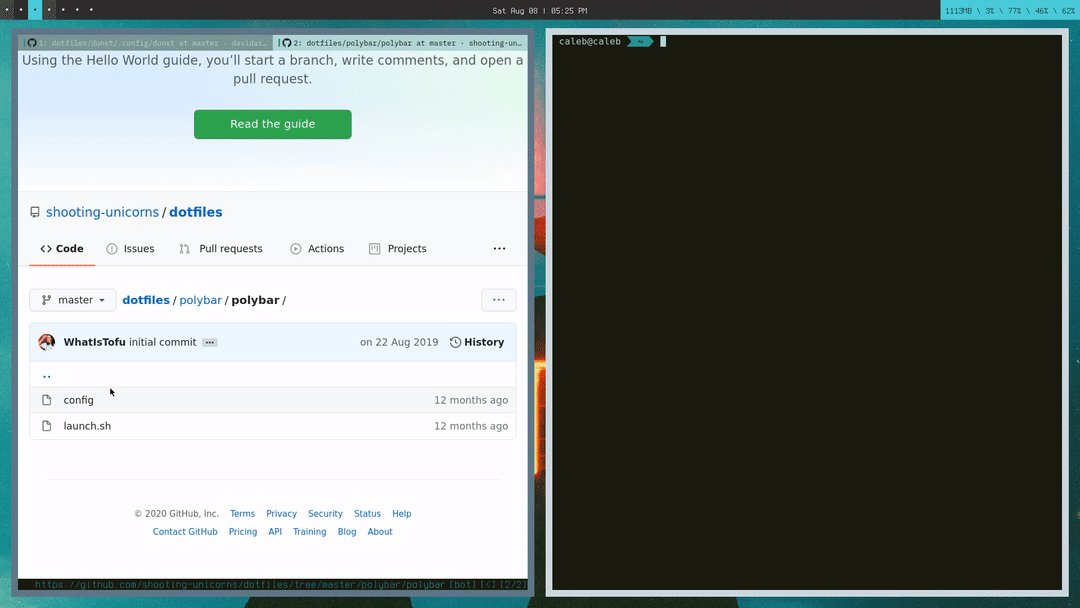
Task: Focus the terminal prompt caleb@caleb
Action: pyautogui.click(x=590, y=41)
